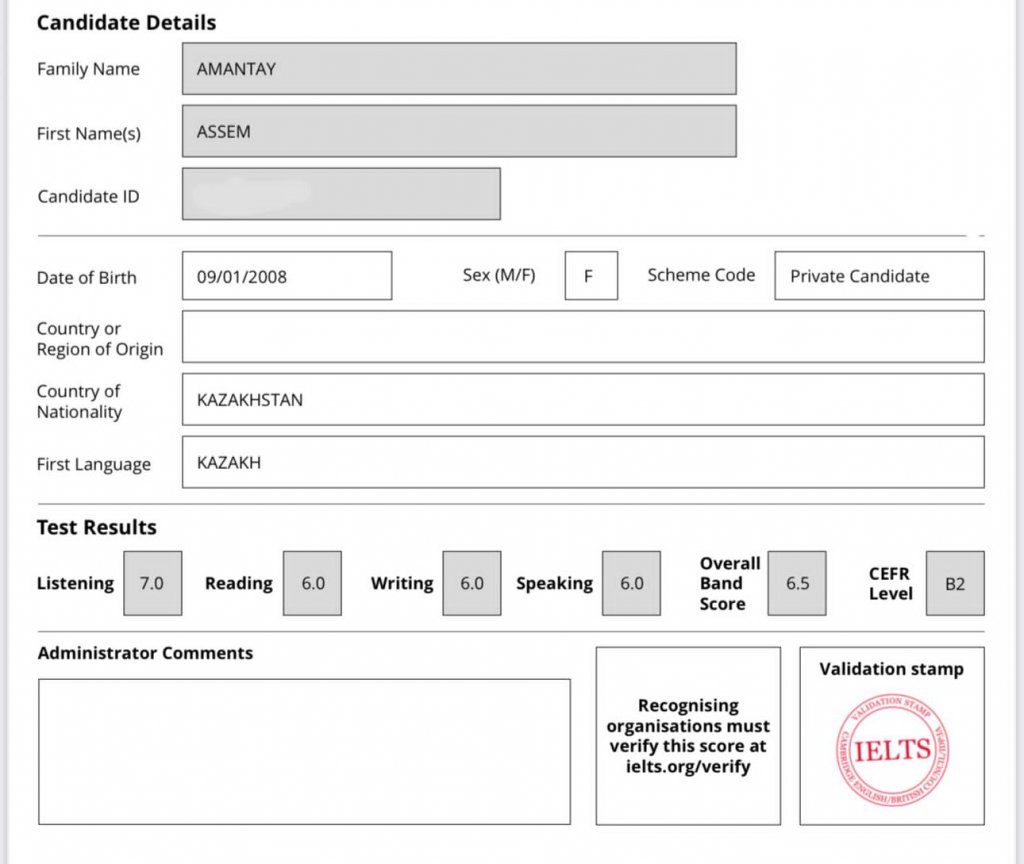The width and height of the screenshot is (1024, 864).
Task: Click the Administrator Comments text box
Action: [304, 751]
